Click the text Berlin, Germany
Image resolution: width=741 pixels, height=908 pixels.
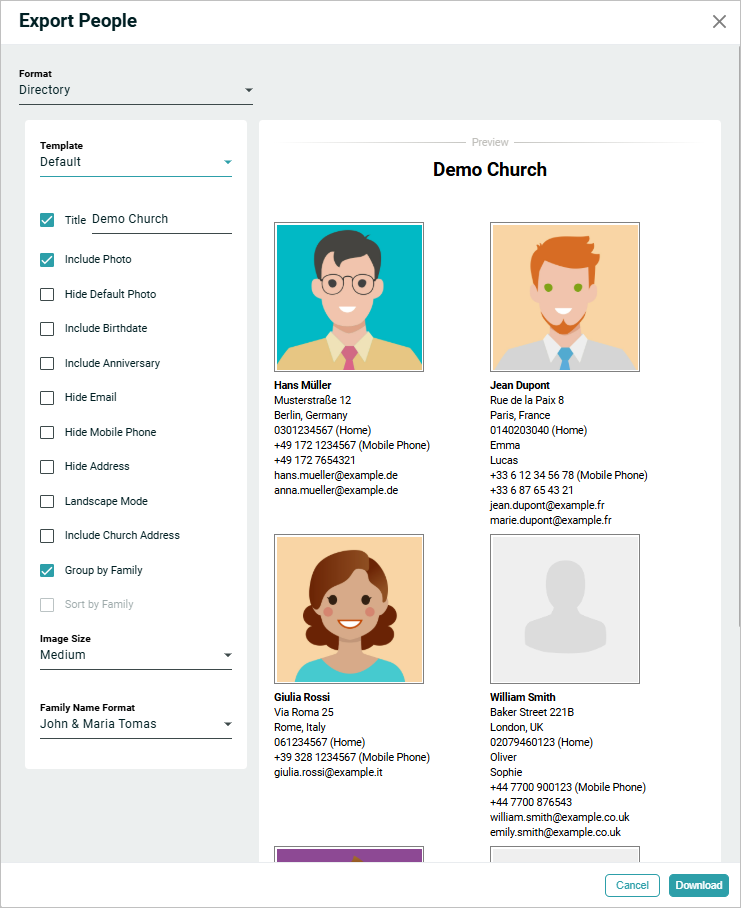tap(311, 415)
